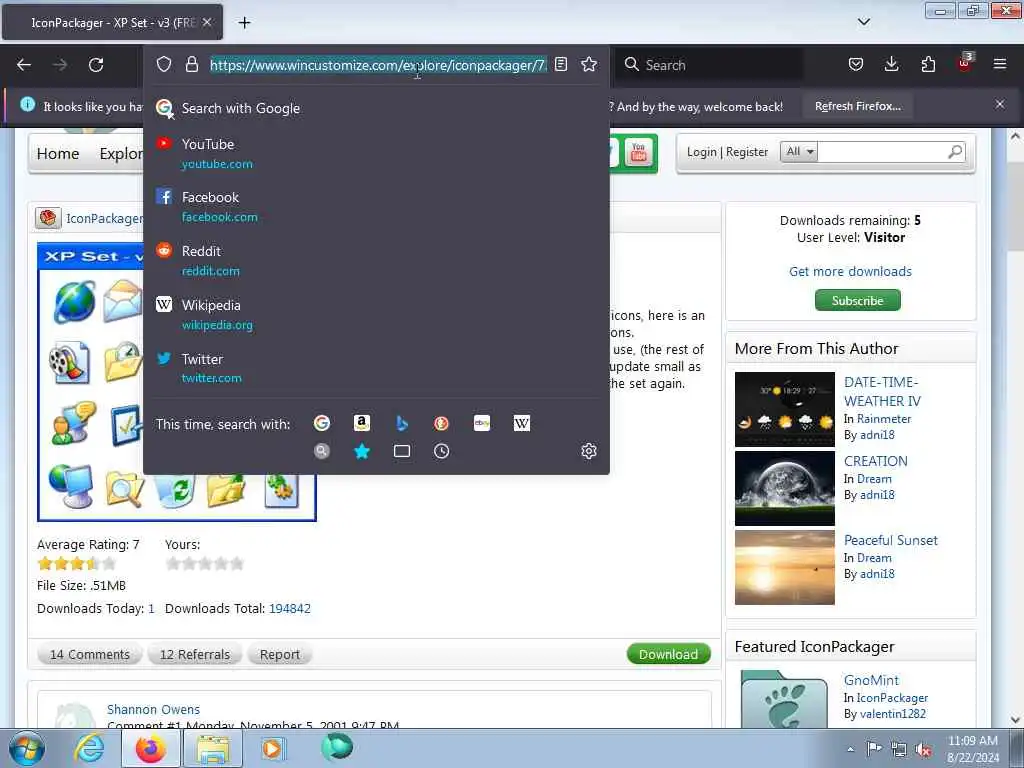The width and height of the screenshot is (1024, 768).
Task: Open Windows Explorer from taskbar
Action: tap(213, 748)
